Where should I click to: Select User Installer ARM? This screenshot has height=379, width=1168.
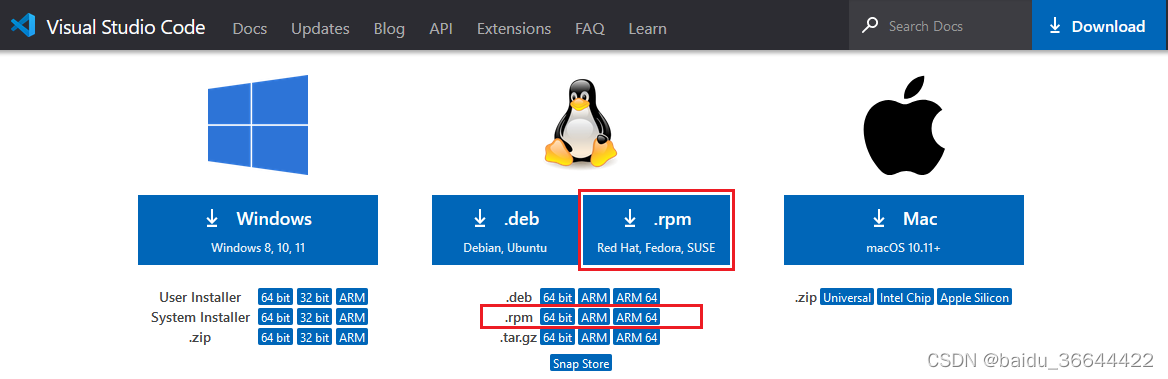point(352,297)
